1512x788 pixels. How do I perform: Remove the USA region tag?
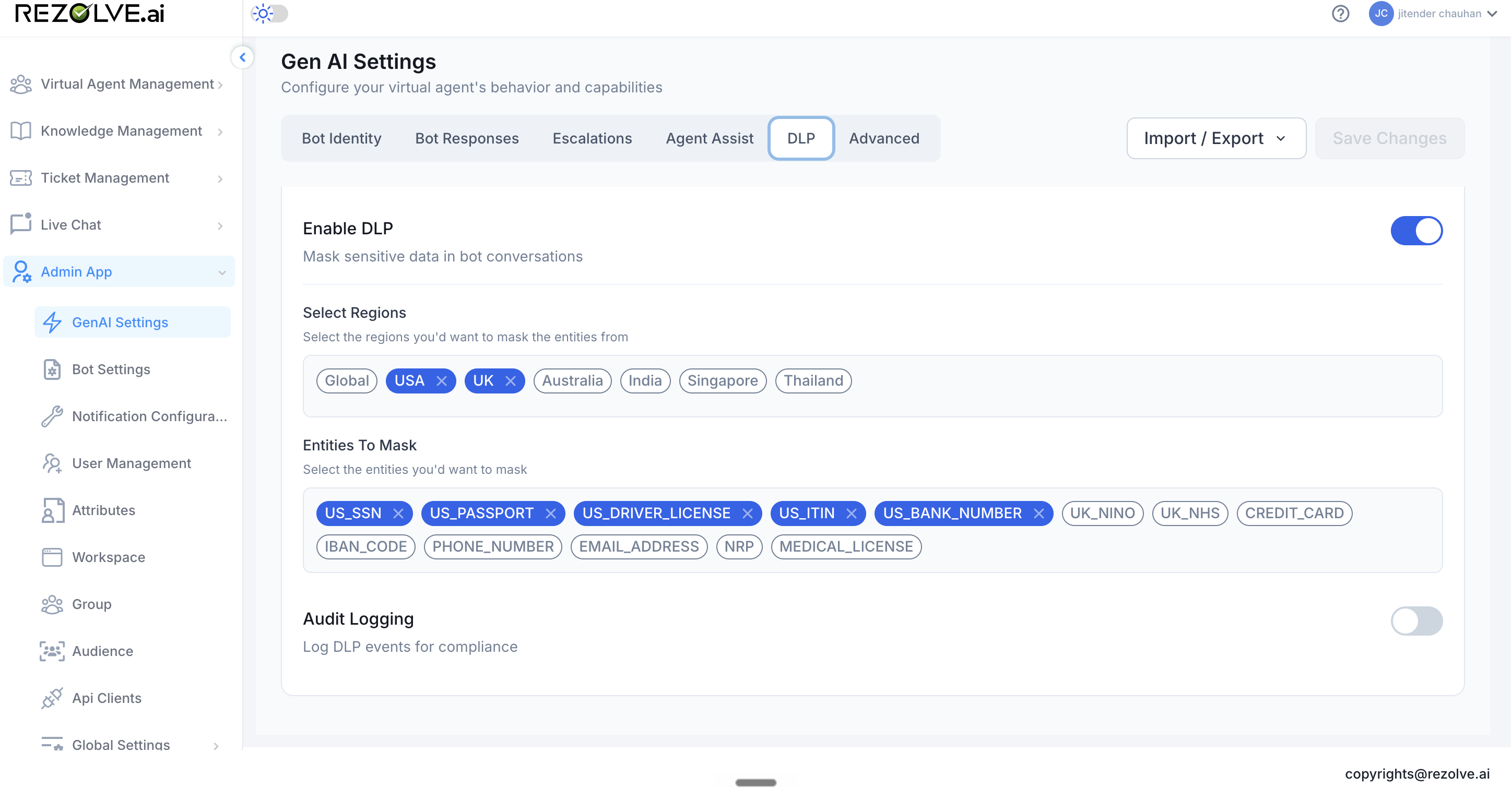click(x=441, y=381)
